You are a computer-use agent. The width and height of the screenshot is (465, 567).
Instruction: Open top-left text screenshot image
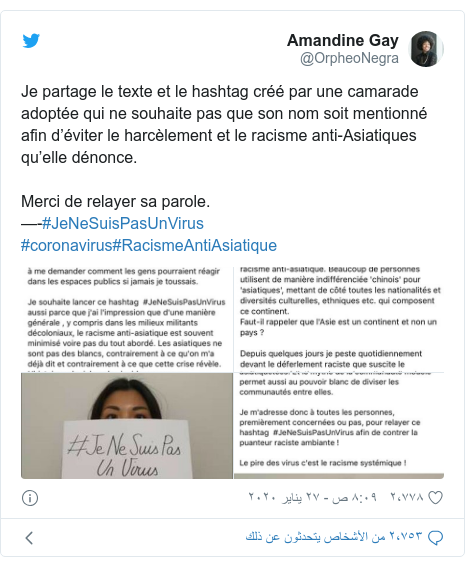point(127,320)
